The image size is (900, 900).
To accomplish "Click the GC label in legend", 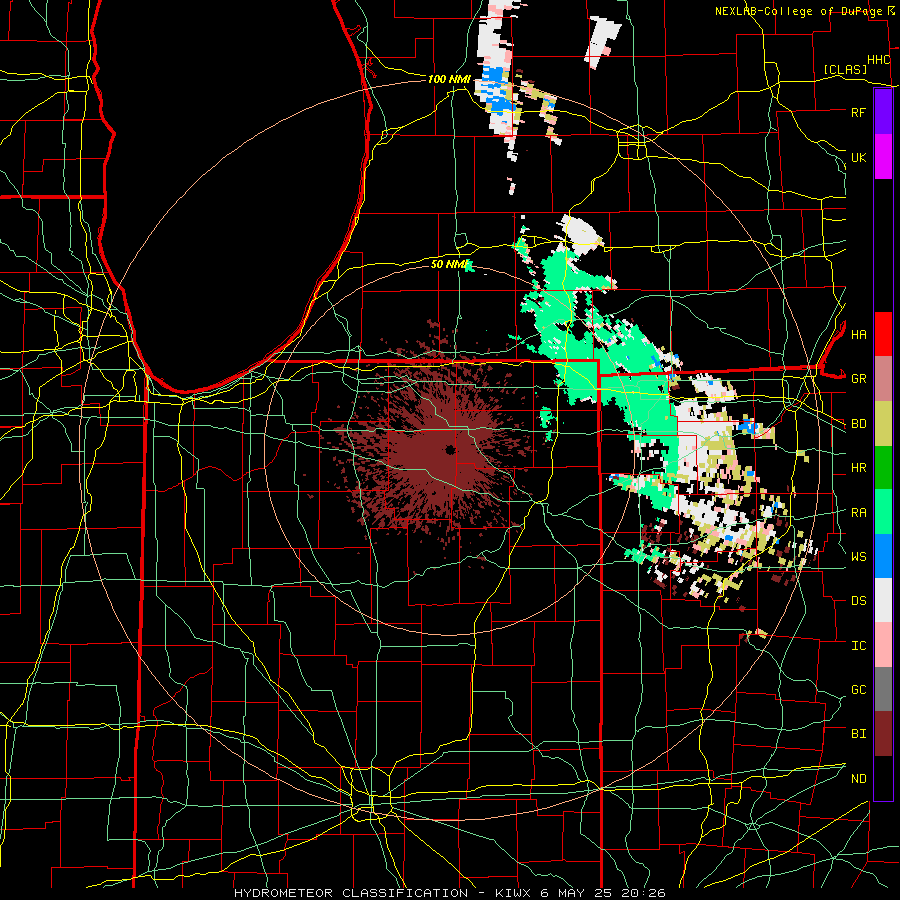I will (x=858, y=689).
